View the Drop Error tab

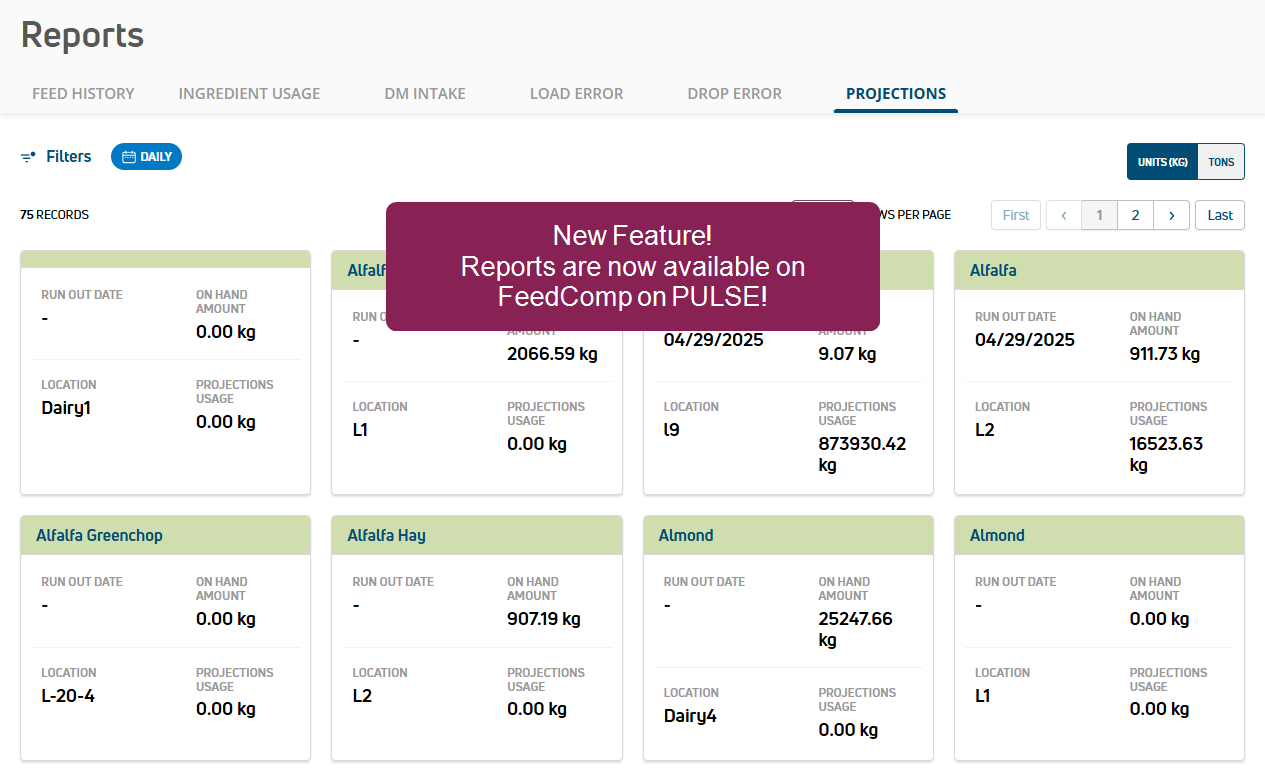[734, 94]
